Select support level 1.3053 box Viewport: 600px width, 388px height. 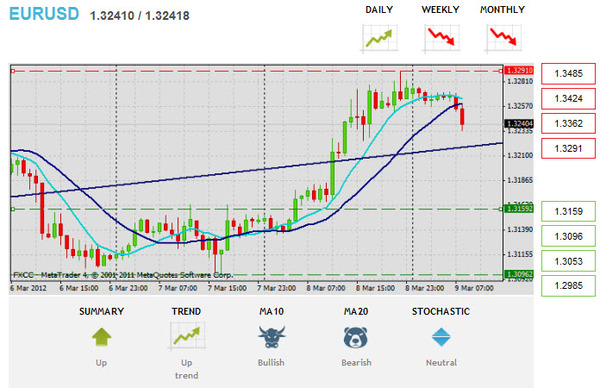(x=568, y=261)
